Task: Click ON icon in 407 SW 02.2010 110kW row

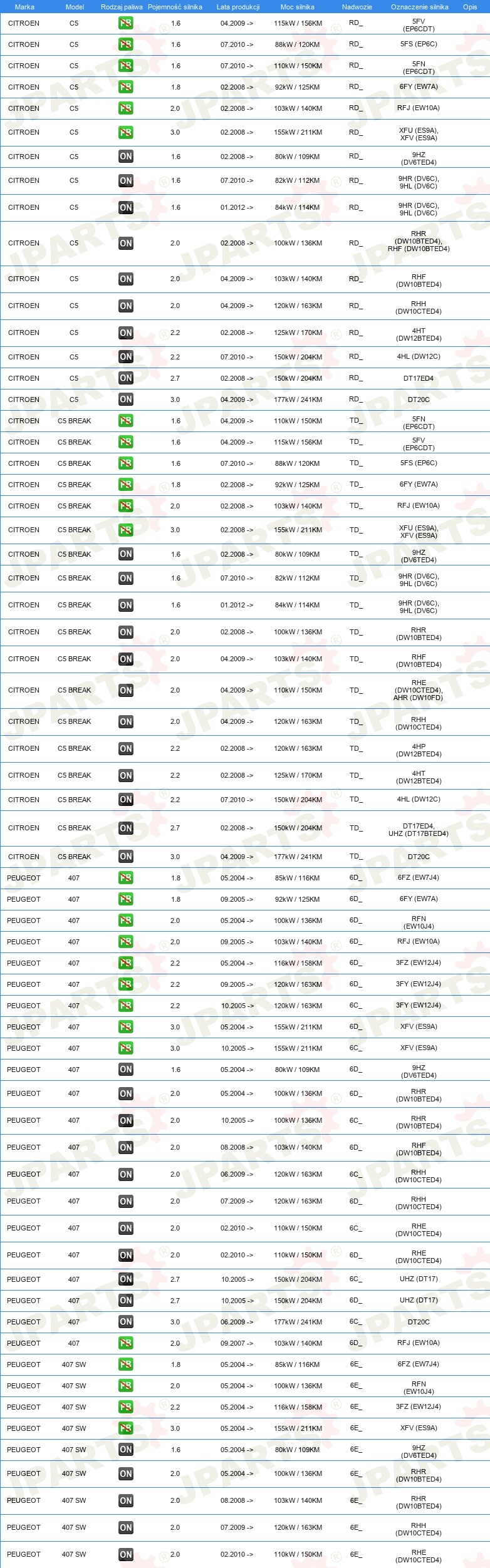Action: tap(126, 1555)
